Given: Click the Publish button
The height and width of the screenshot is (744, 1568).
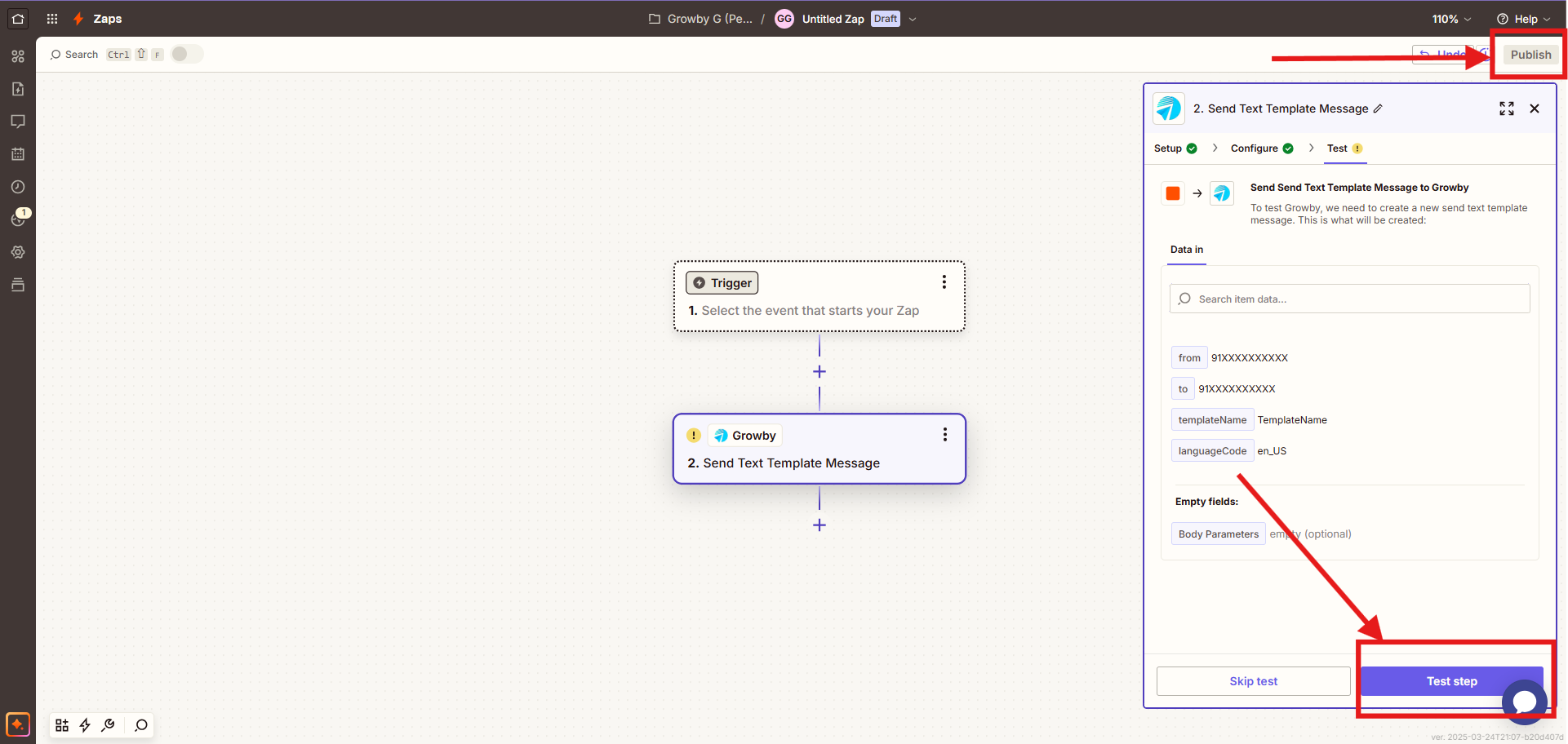Looking at the screenshot, I should coord(1530,55).
